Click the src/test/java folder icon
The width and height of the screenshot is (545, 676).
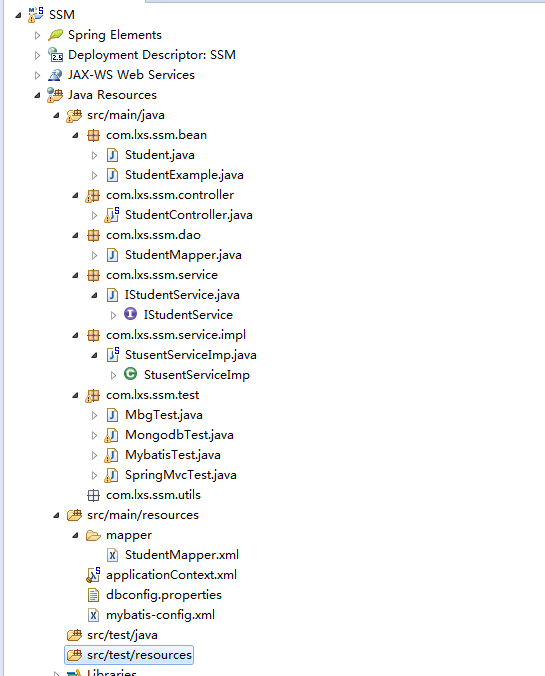pyautogui.click(x=74, y=635)
